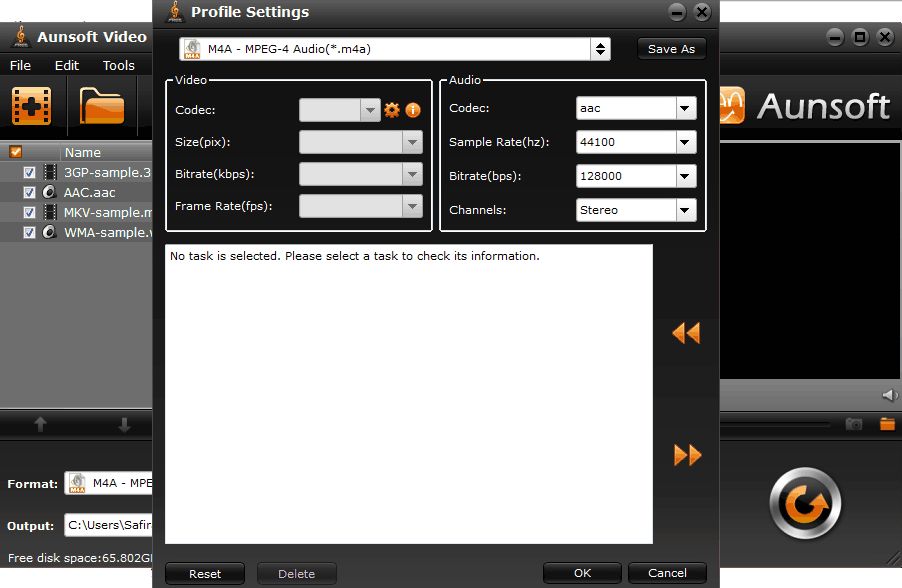
Task: Click the double right arrows icon
Action: pos(687,455)
